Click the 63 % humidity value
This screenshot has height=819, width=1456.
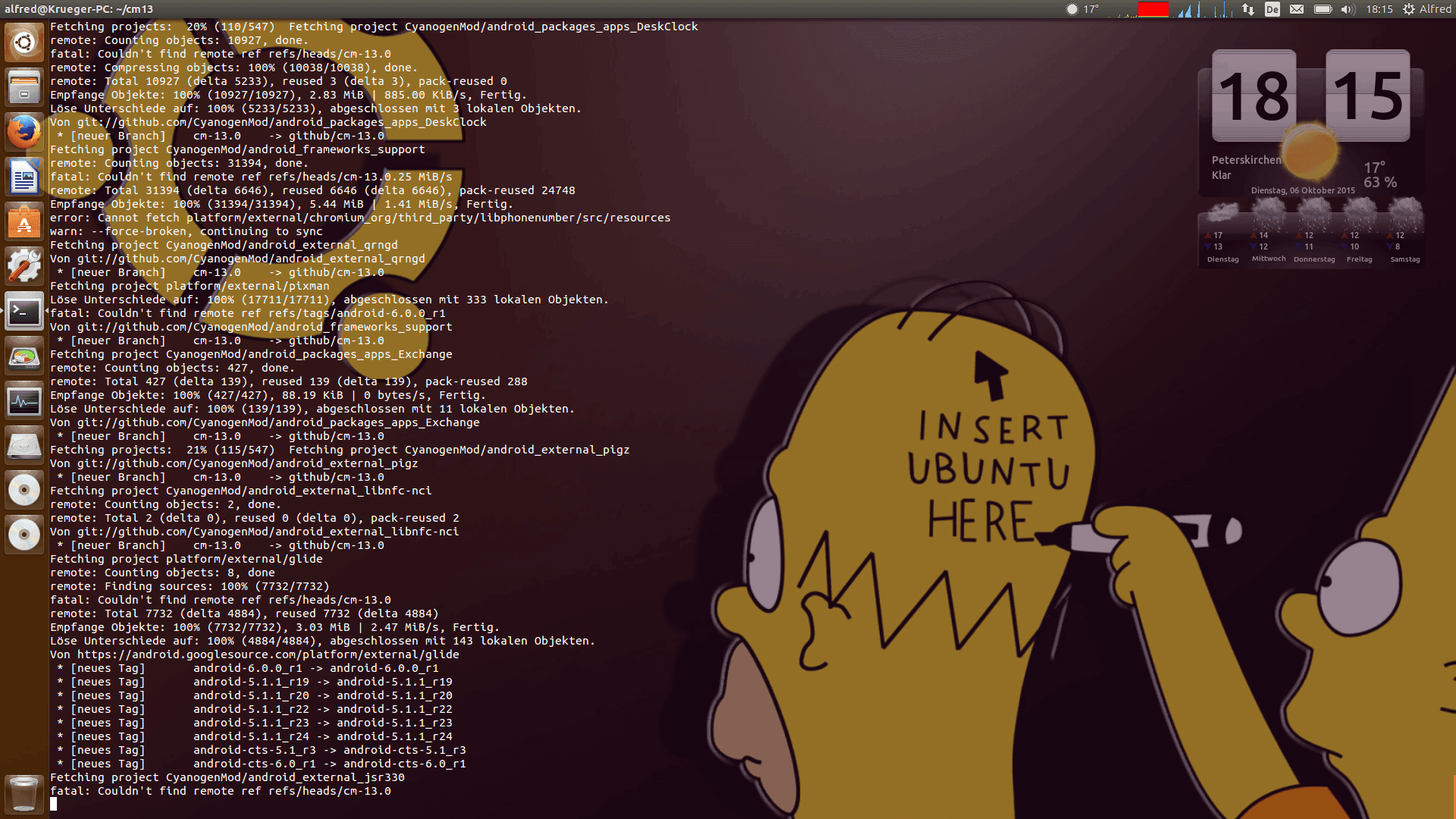click(1380, 182)
